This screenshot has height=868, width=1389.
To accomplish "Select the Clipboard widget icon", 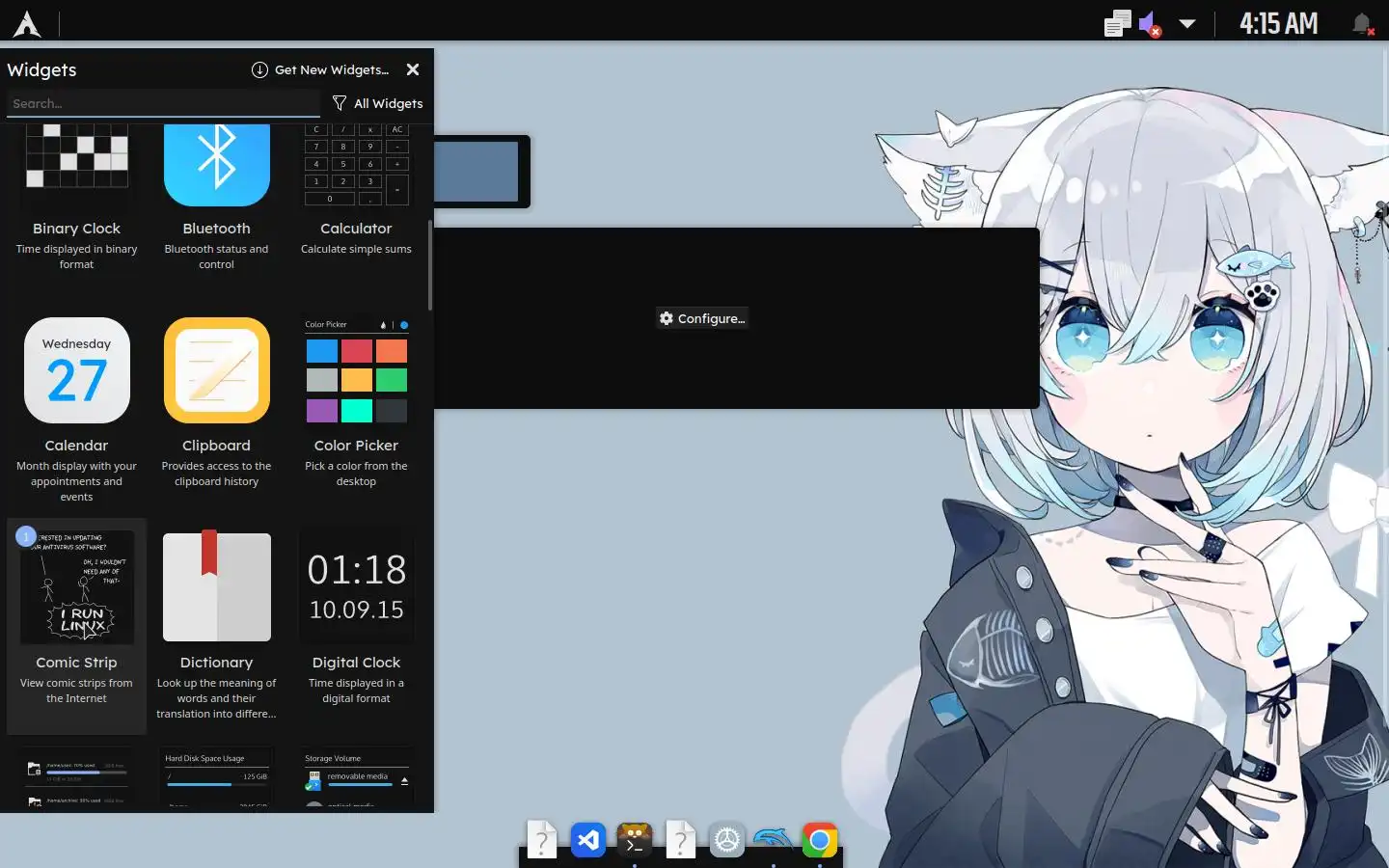I will (x=217, y=370).
